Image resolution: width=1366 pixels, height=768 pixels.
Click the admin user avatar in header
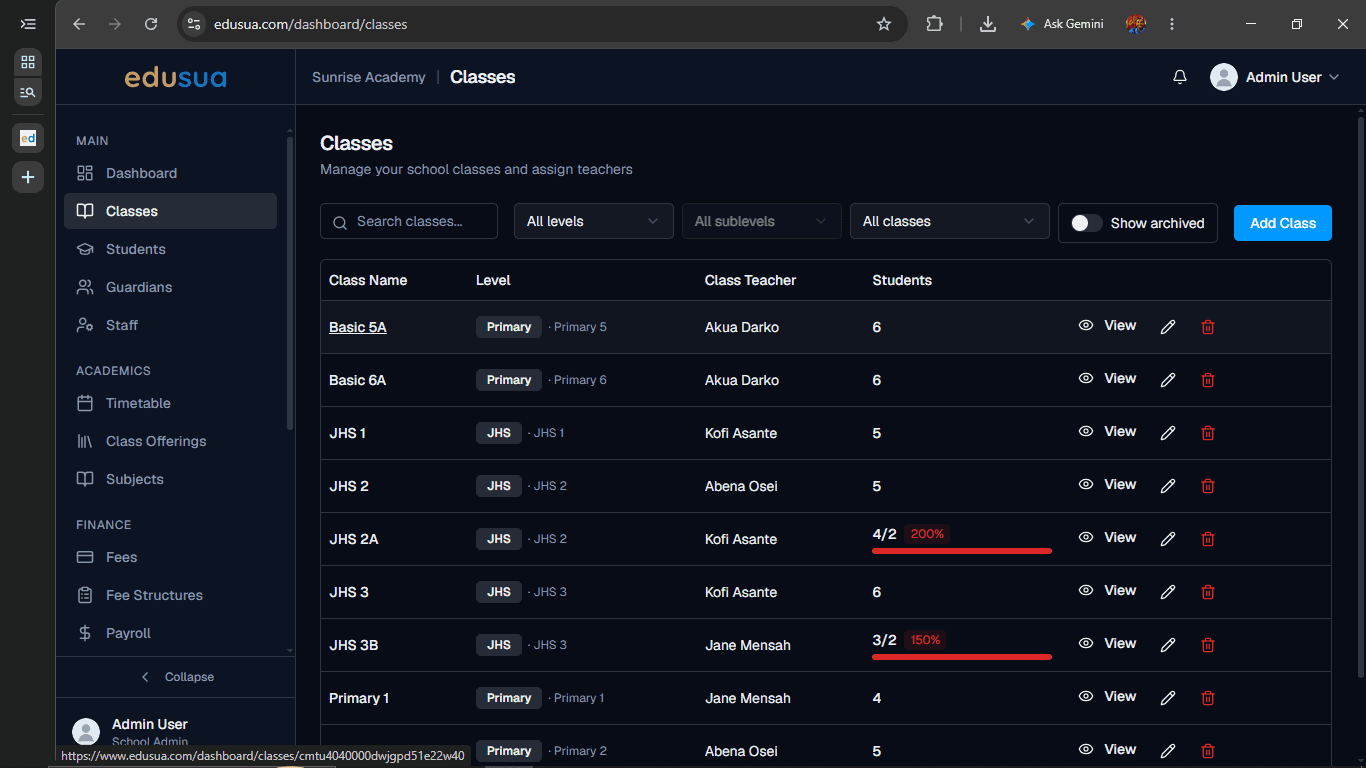1224,77
